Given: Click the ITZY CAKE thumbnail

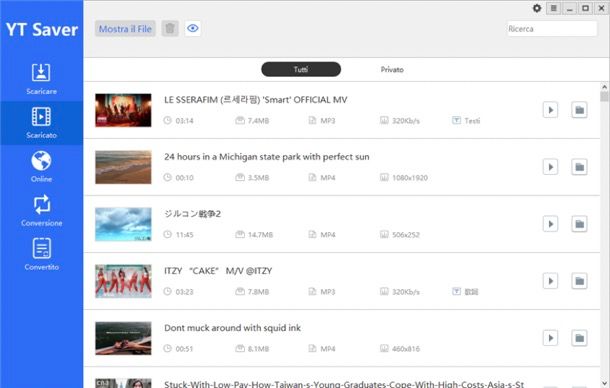Looking at the screenshot, I should point(123,281).
